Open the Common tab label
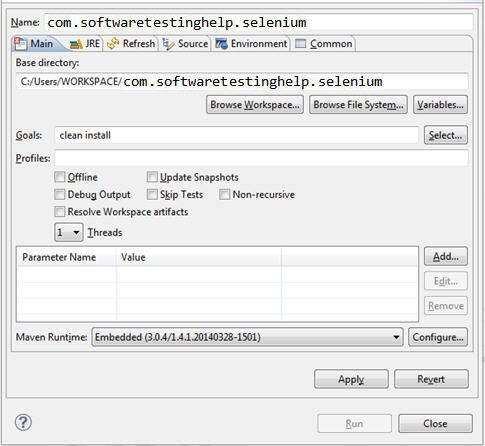Image resolution: width=485 pixels, height=446 pixels. click(331, 44)
